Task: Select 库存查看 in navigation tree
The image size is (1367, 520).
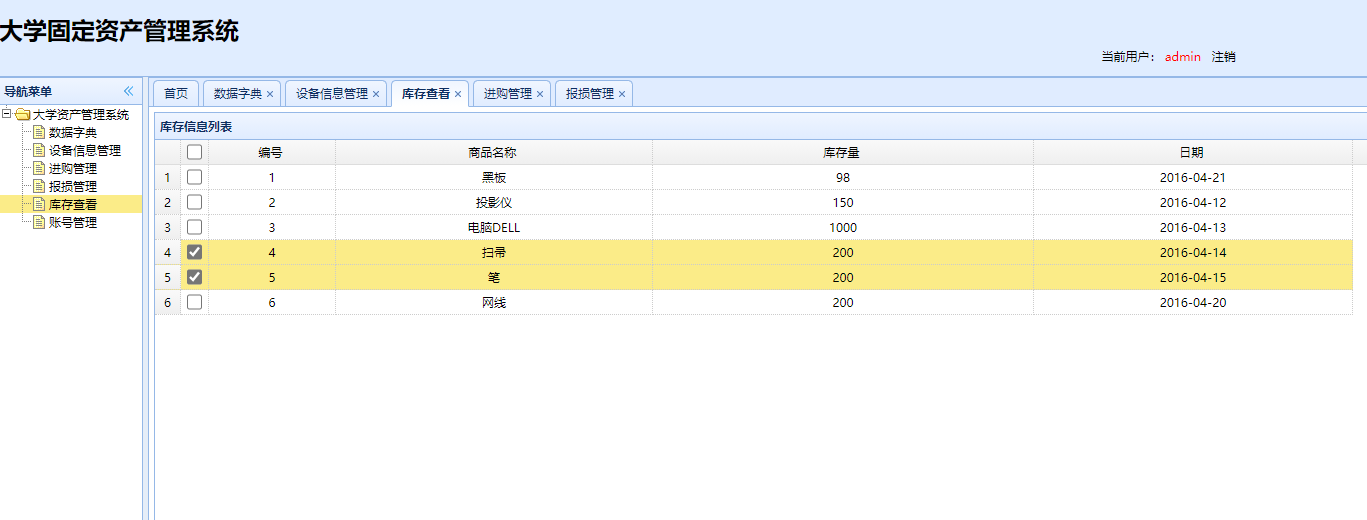Action: pos(73,204)
